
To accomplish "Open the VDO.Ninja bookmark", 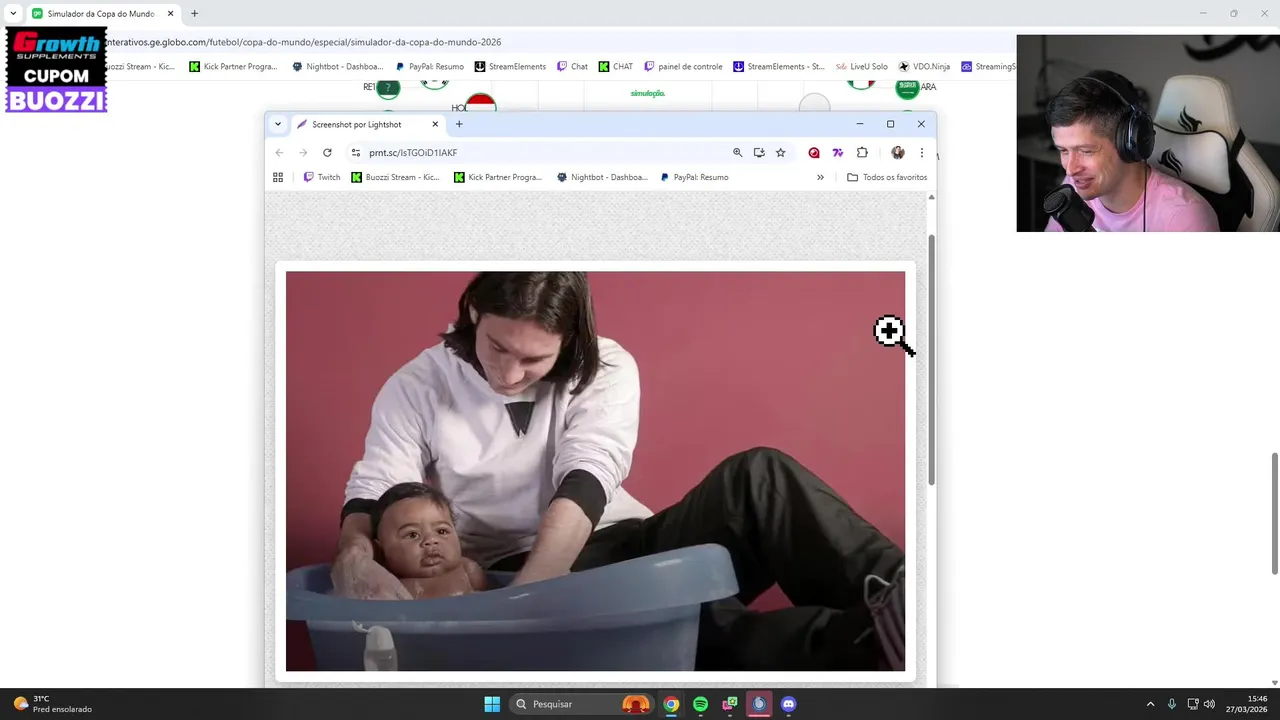I will tap(924, 67).
